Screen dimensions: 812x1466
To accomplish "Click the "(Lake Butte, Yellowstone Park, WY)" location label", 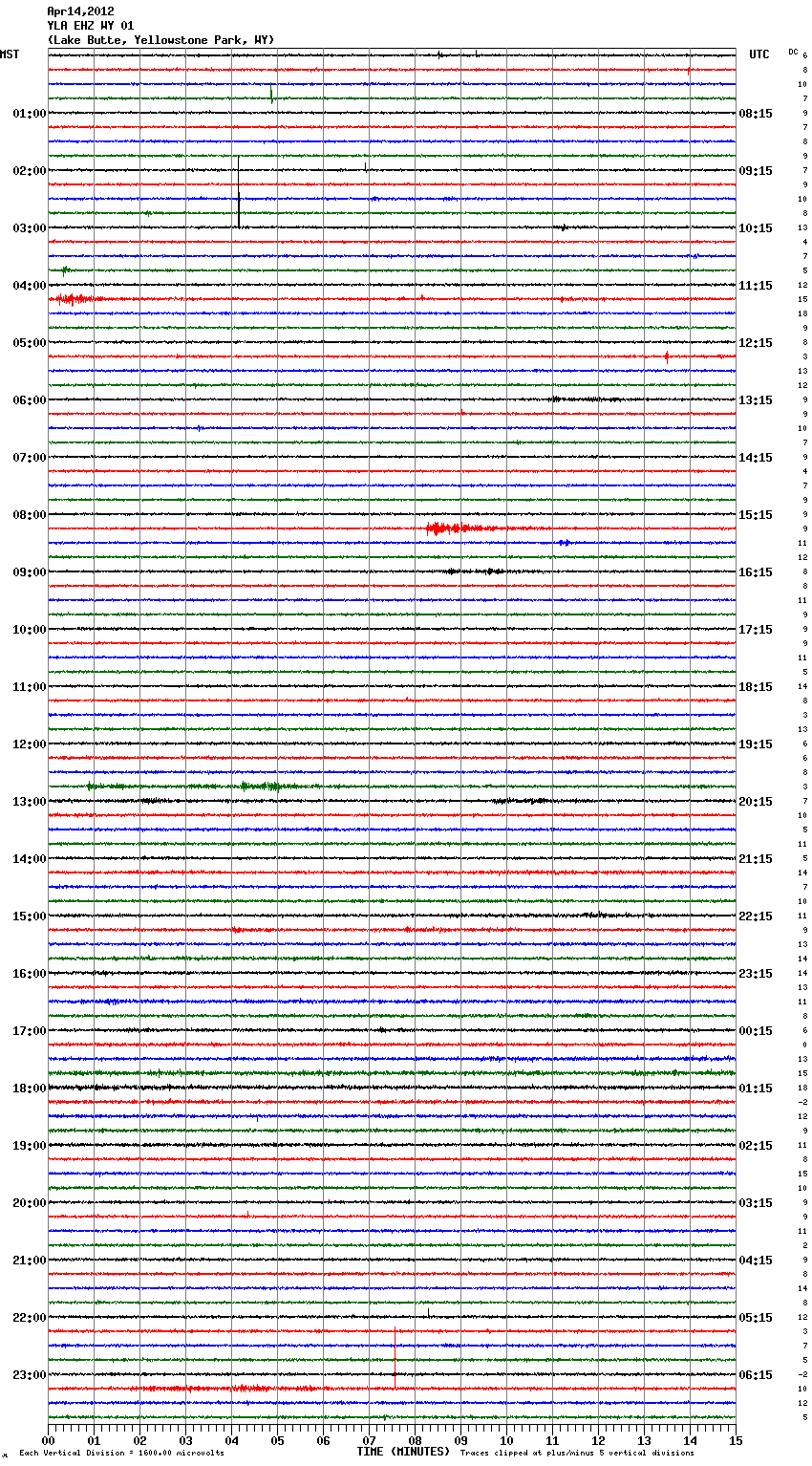I will coord(160,40).
